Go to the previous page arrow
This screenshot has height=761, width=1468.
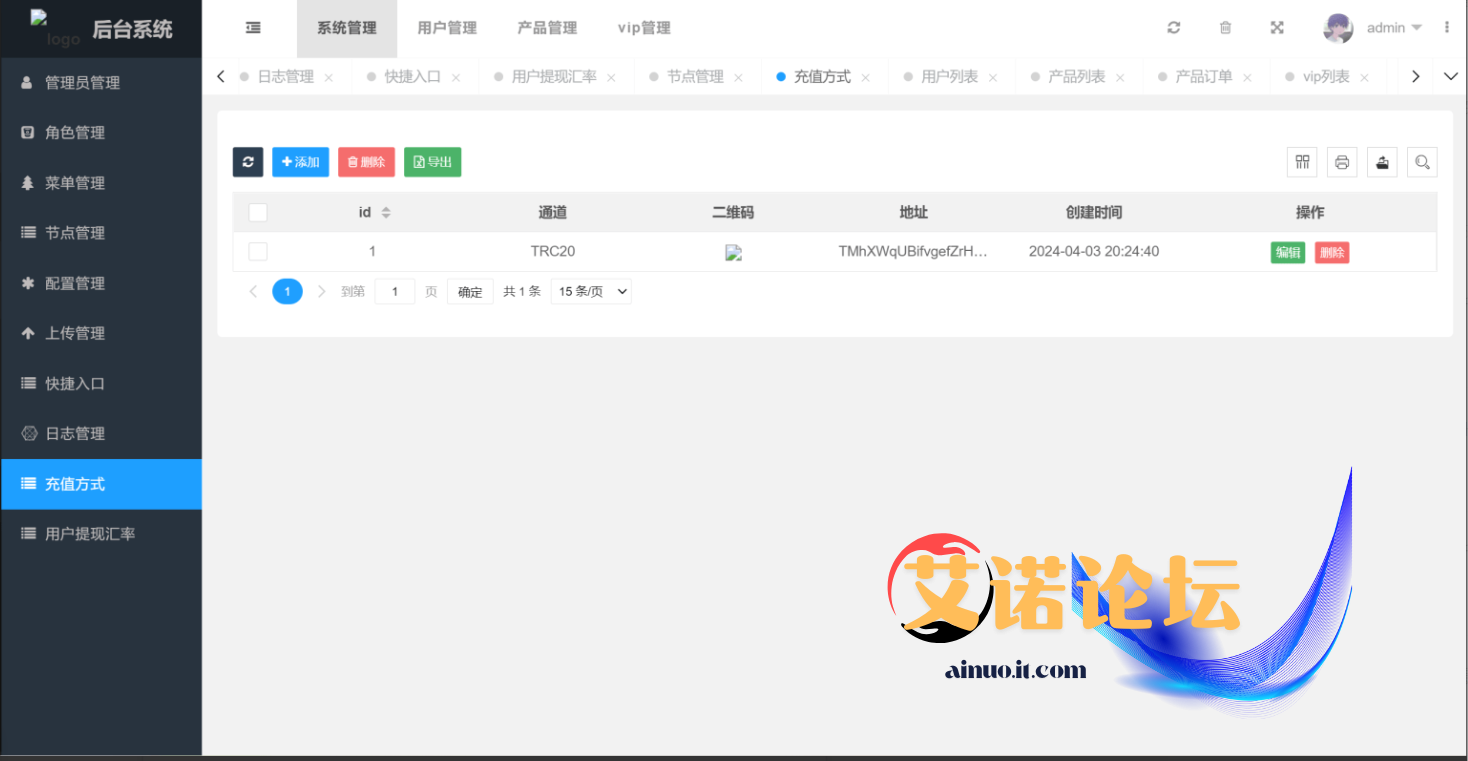click(253, 291)
